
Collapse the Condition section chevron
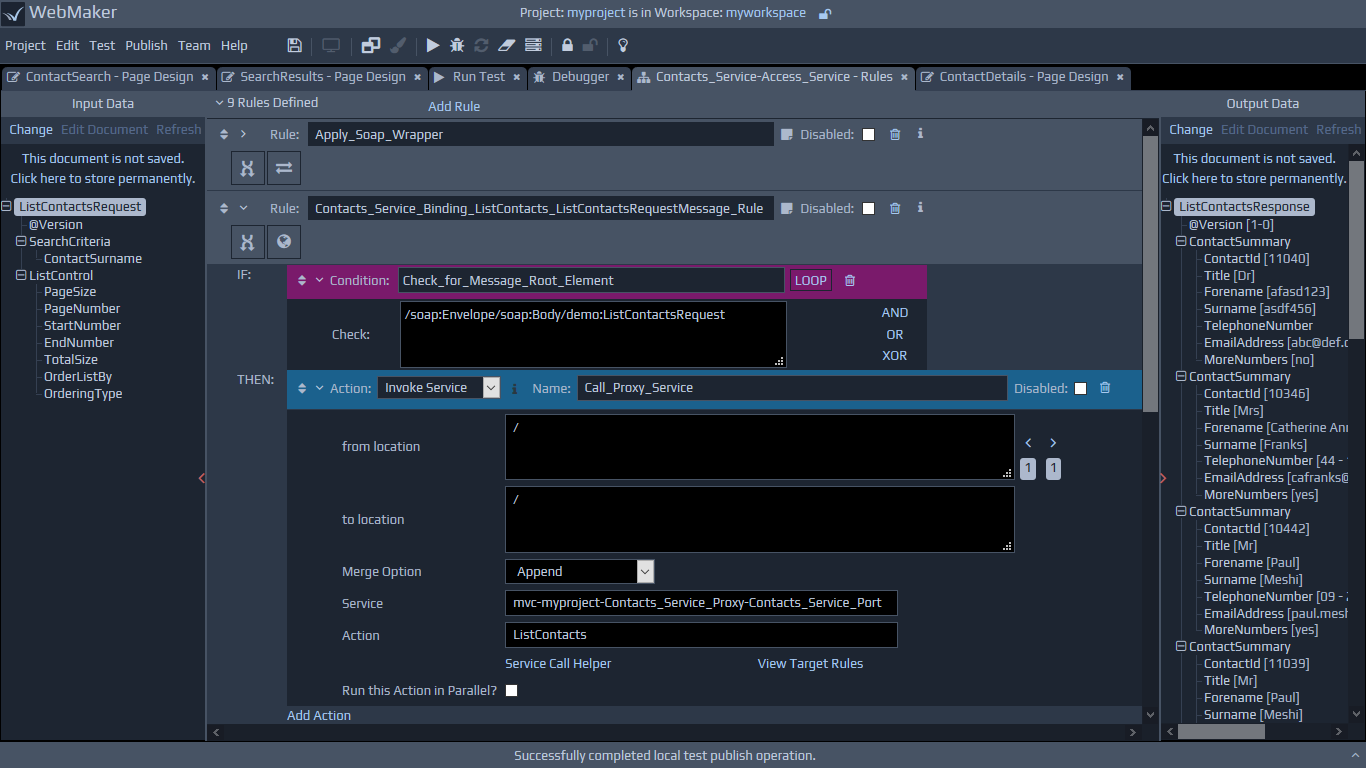[x=320, y=281]
